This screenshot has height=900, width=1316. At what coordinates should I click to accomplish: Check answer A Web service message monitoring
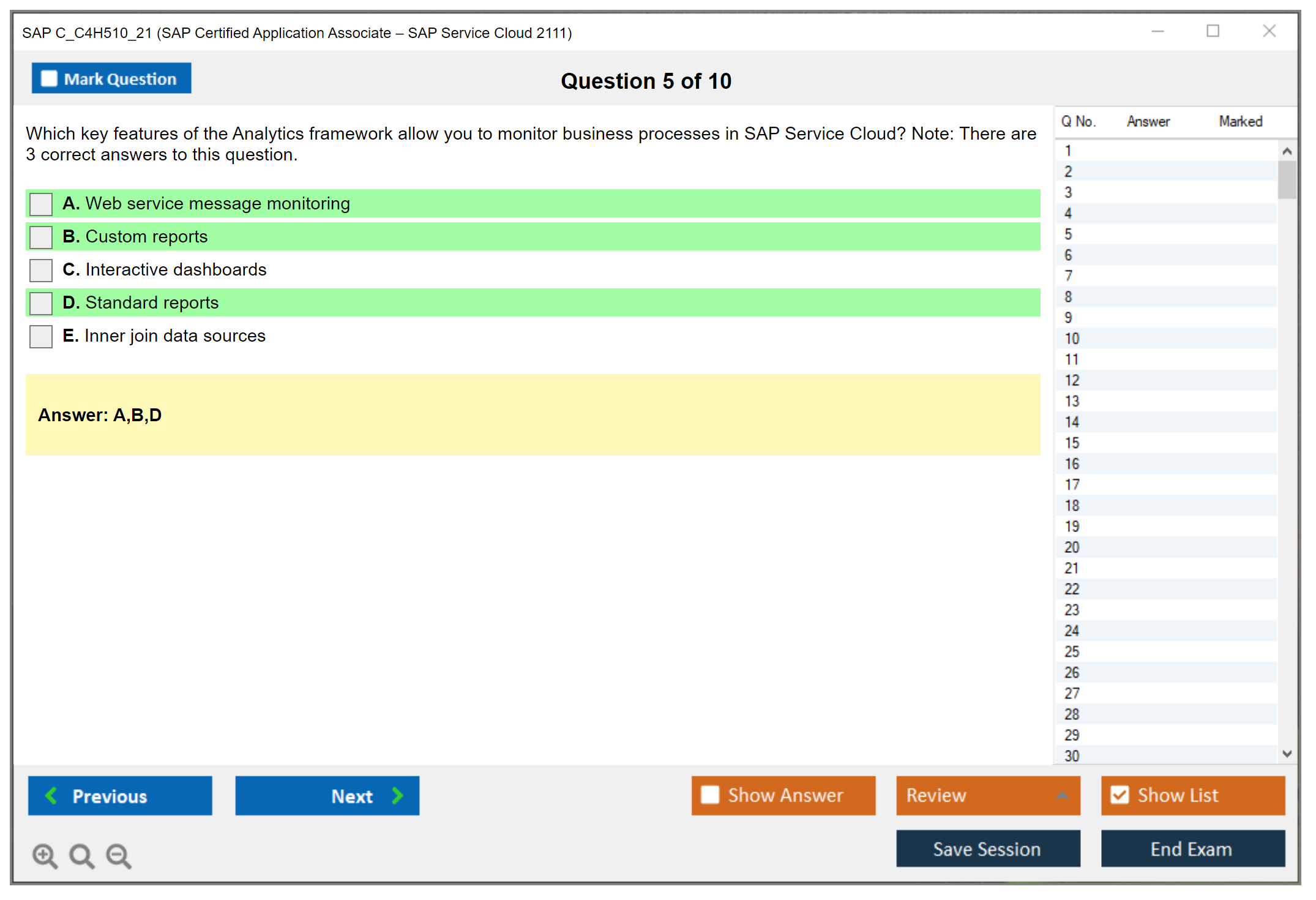41,204
